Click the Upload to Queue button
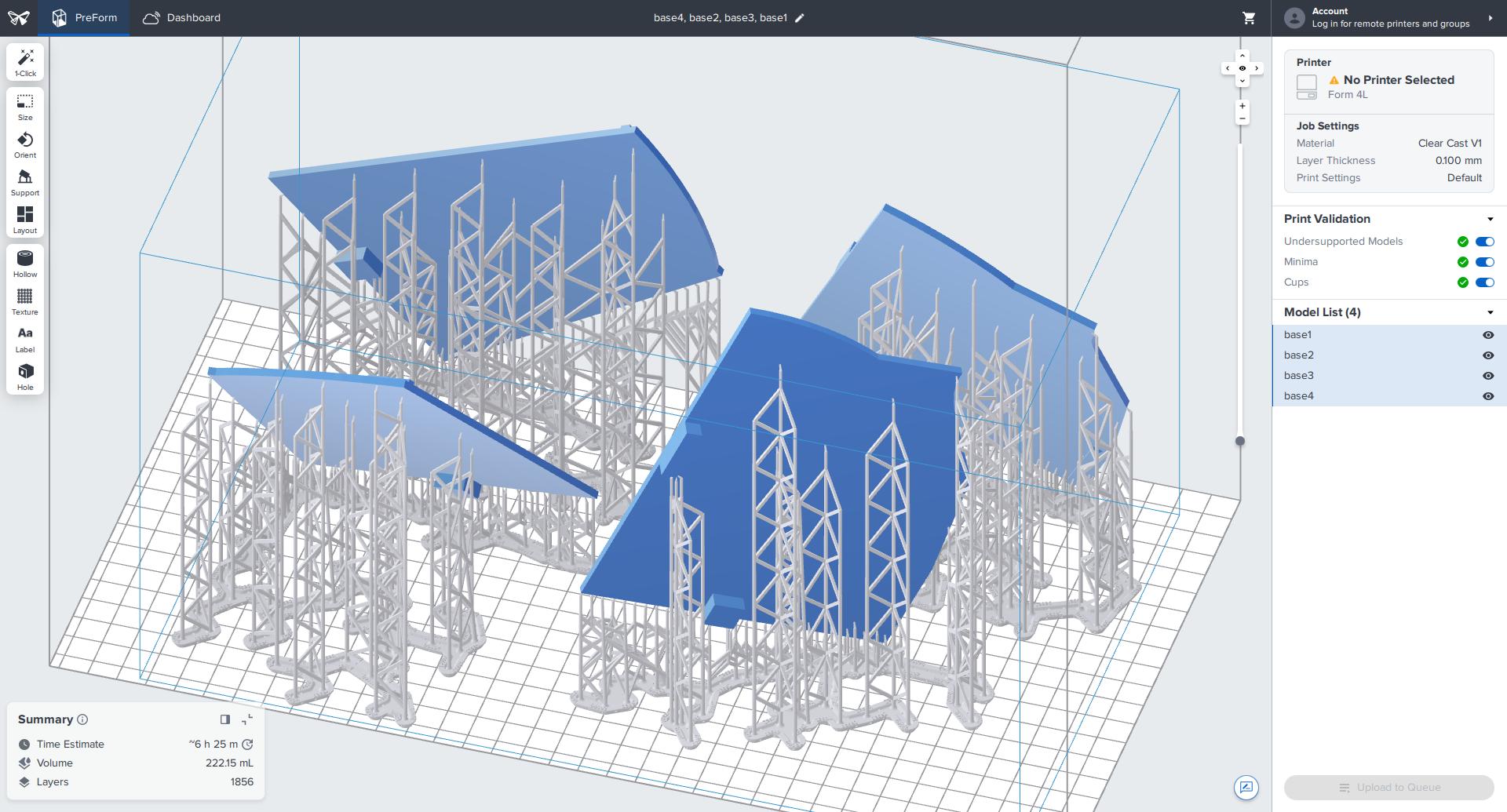This screenshot has width=1507, height=812. click(x=1388, y=788)
